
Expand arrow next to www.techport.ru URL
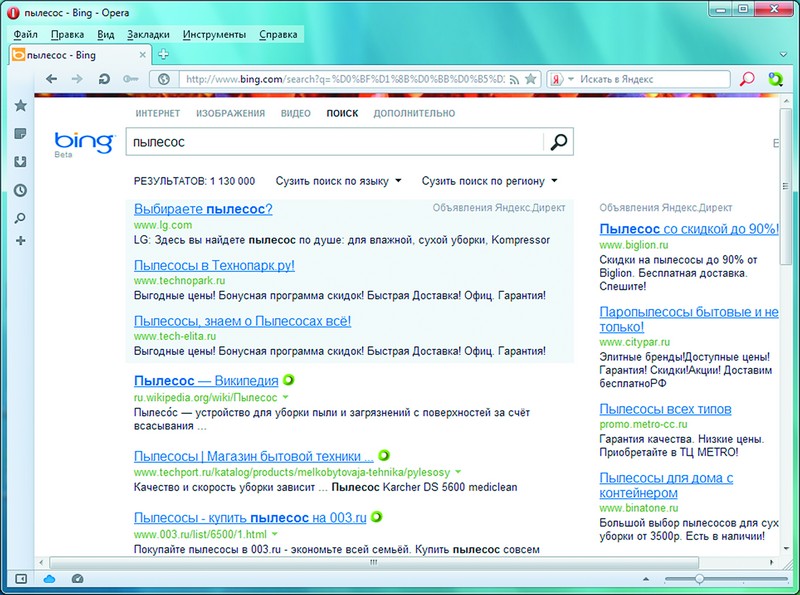[x=458, y=472]
